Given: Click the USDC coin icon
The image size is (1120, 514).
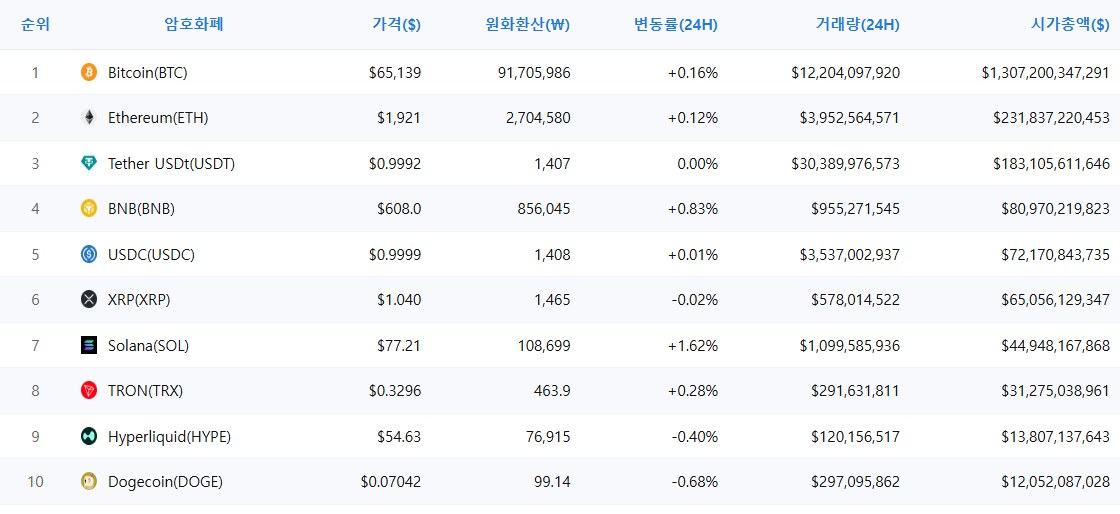Looking at the screenshot, I should 89,254.
